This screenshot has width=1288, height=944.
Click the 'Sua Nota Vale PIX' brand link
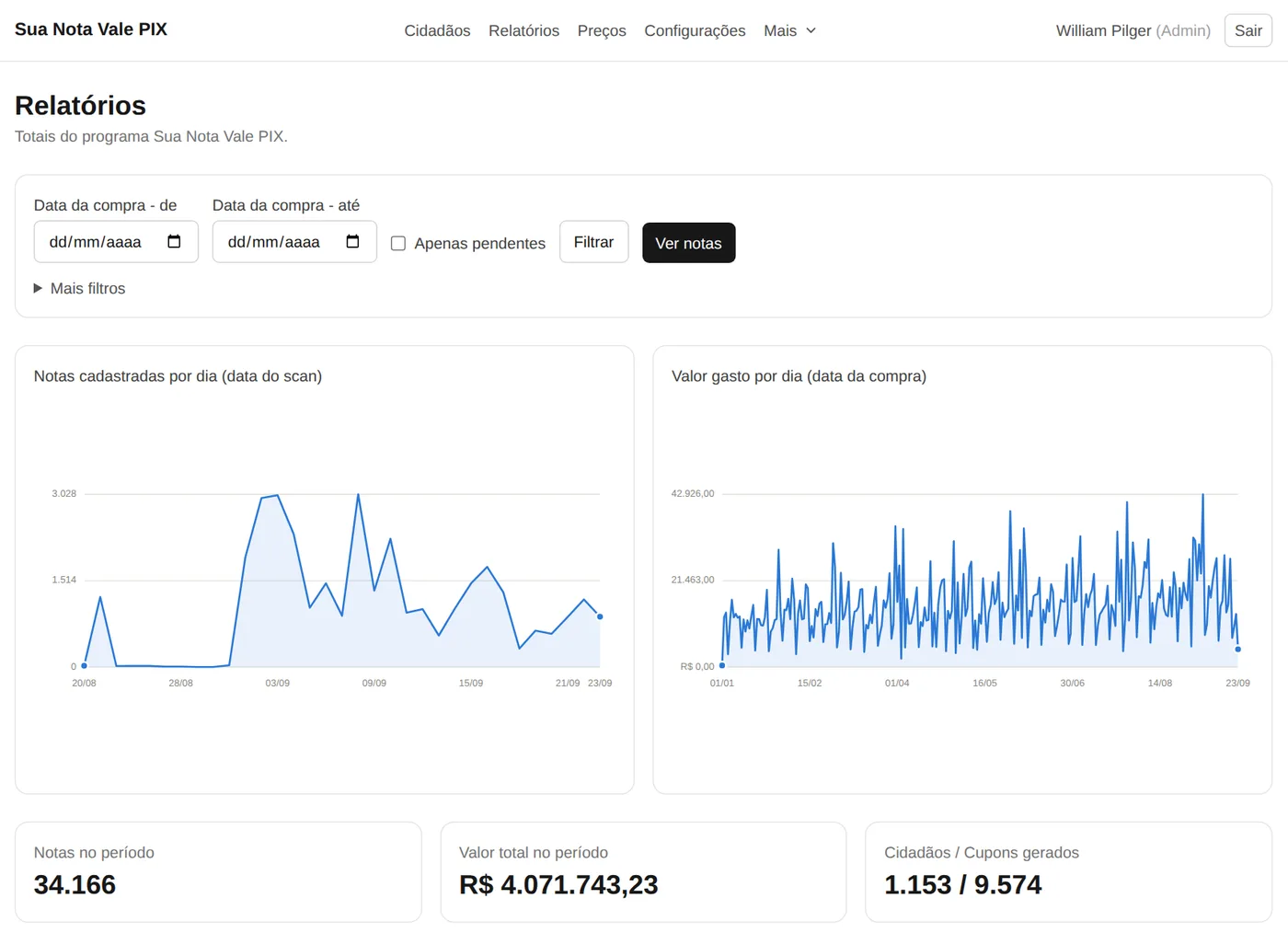pos(91,29)
